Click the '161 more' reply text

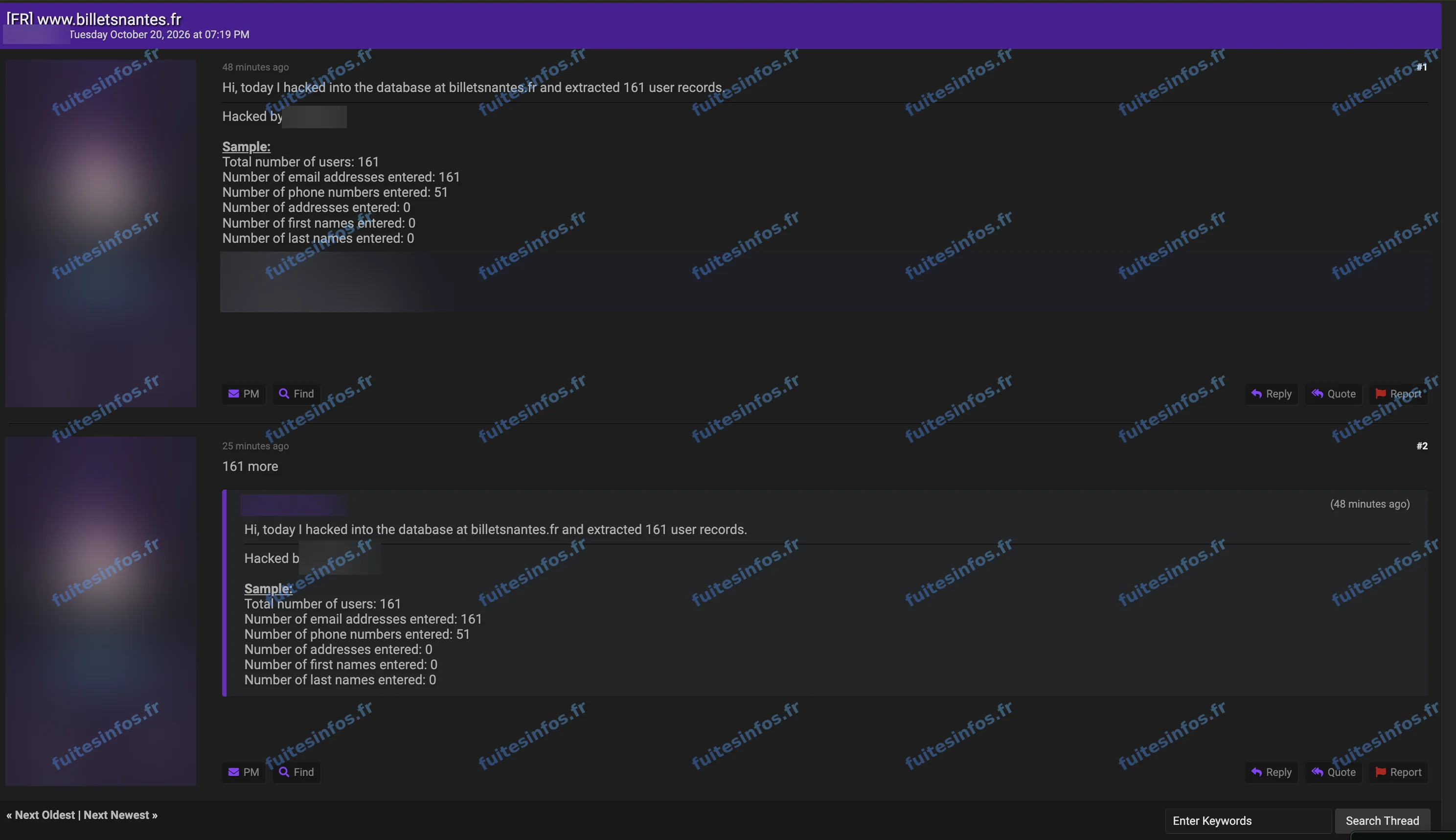pos(250,467)
